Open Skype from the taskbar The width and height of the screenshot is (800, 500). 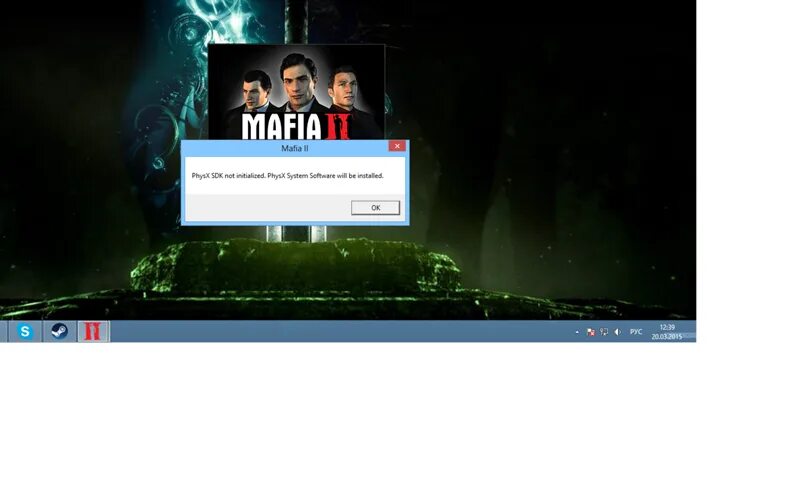coord(25,332)
